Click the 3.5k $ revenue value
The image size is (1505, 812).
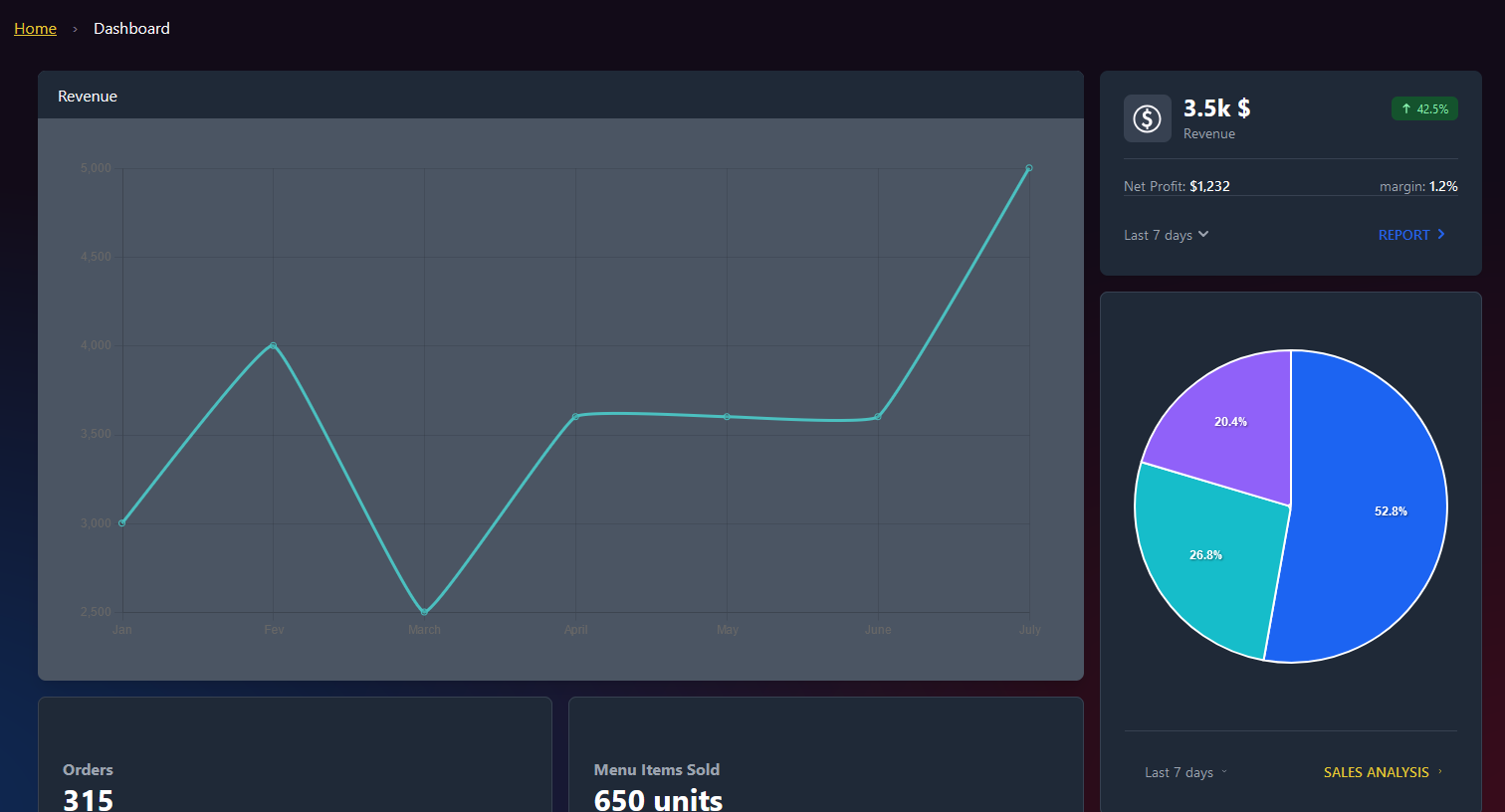click(1216, 108)
